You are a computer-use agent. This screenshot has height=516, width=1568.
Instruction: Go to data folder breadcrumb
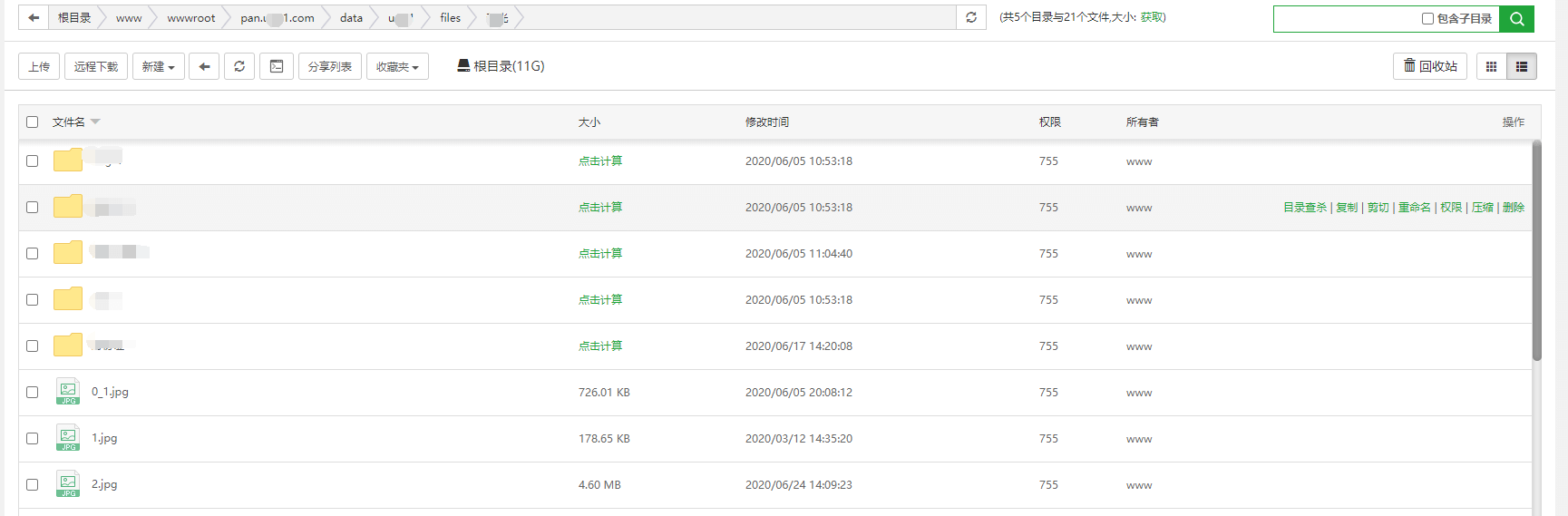[x=351, y=18]
